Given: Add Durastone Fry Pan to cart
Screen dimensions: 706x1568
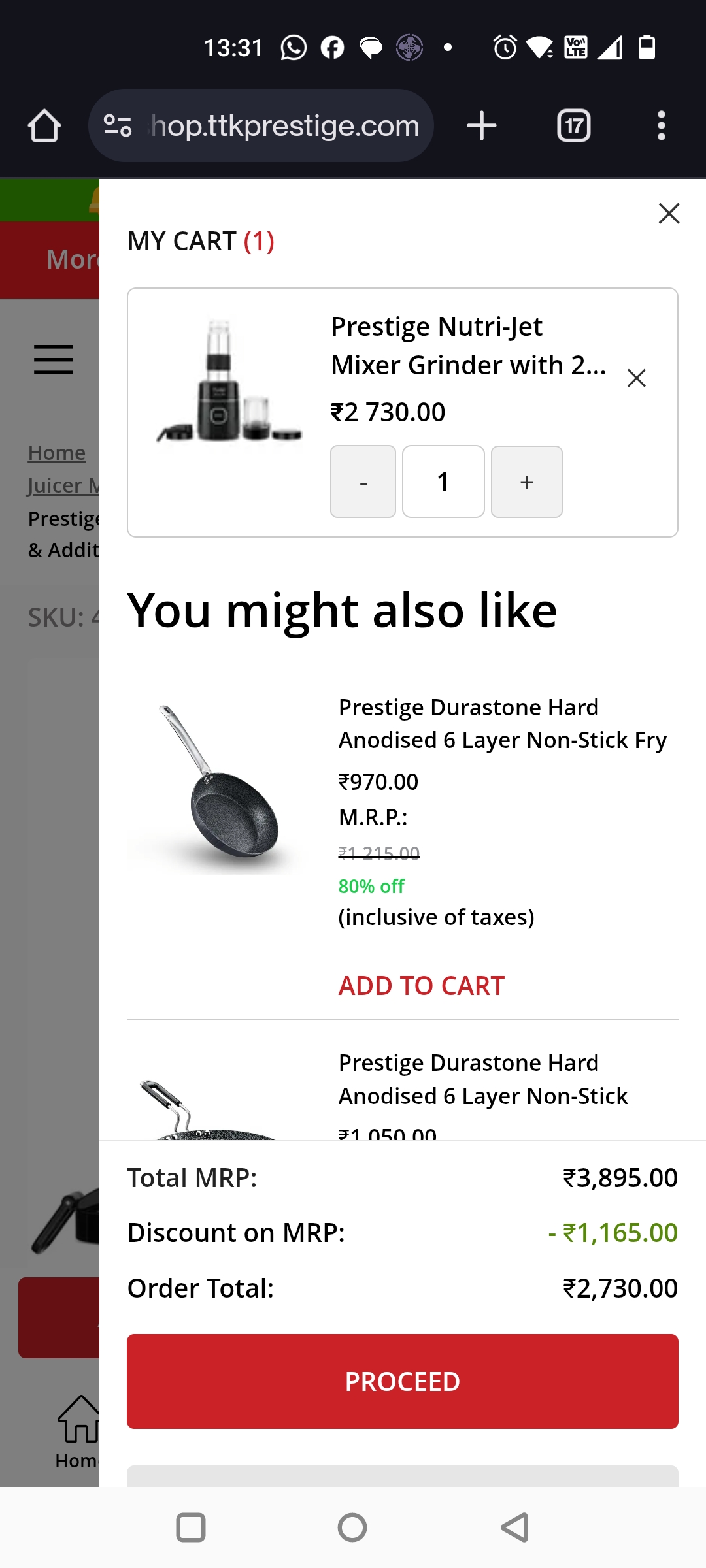Looking at the screenshot, I should pos(422,986).
